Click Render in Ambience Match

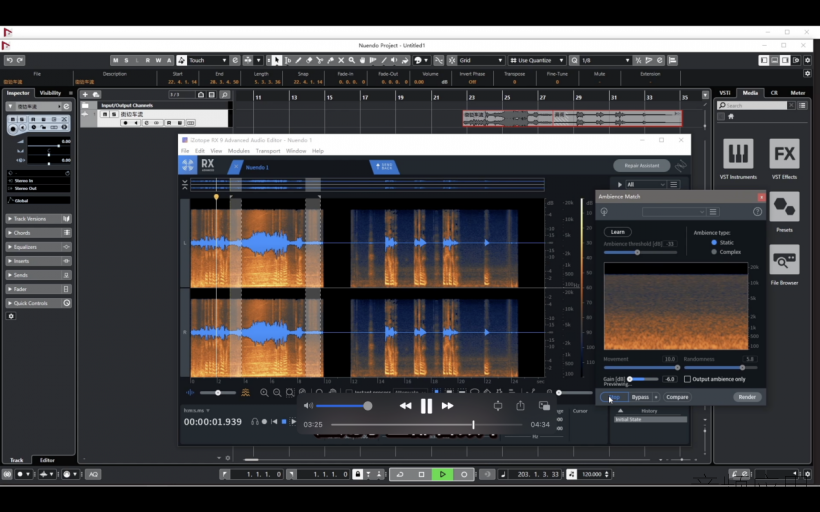[x=747, y=397]
